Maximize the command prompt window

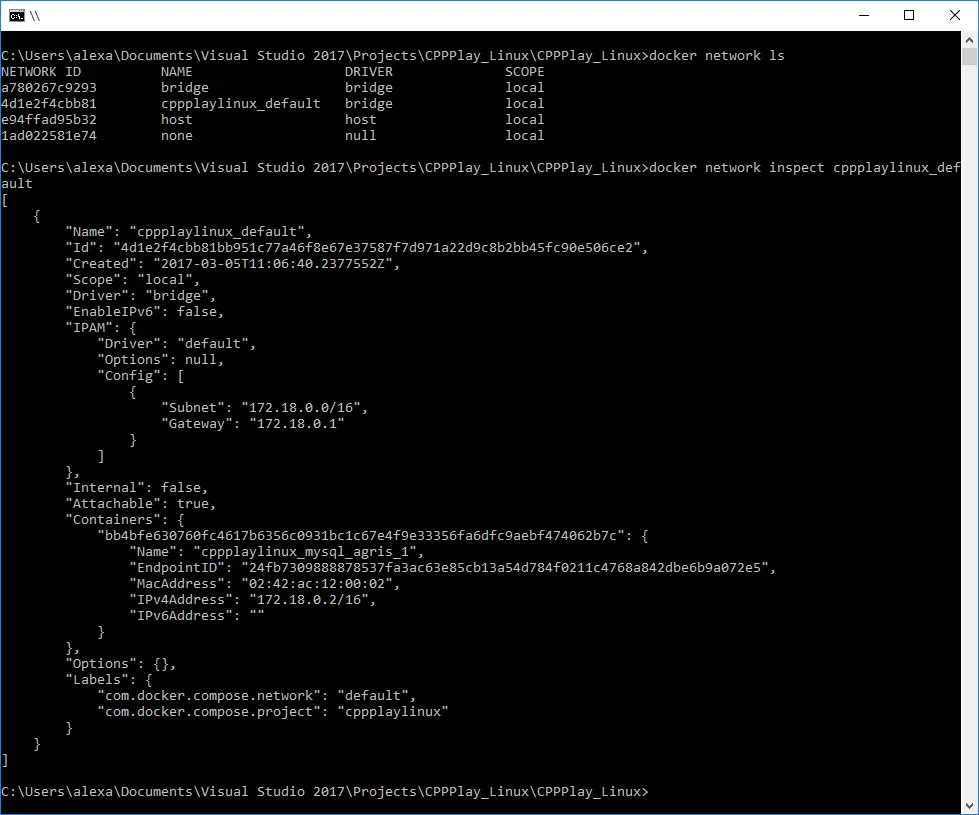909,16
